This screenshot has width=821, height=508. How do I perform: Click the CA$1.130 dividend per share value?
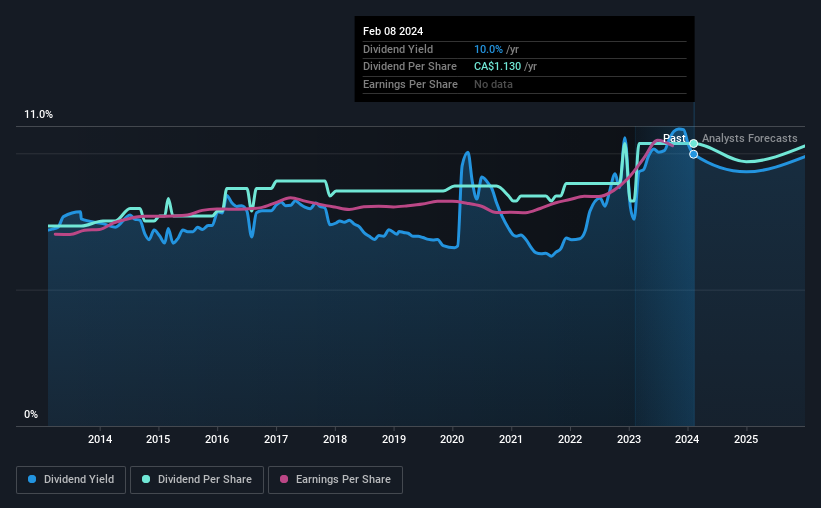[497, 67]
